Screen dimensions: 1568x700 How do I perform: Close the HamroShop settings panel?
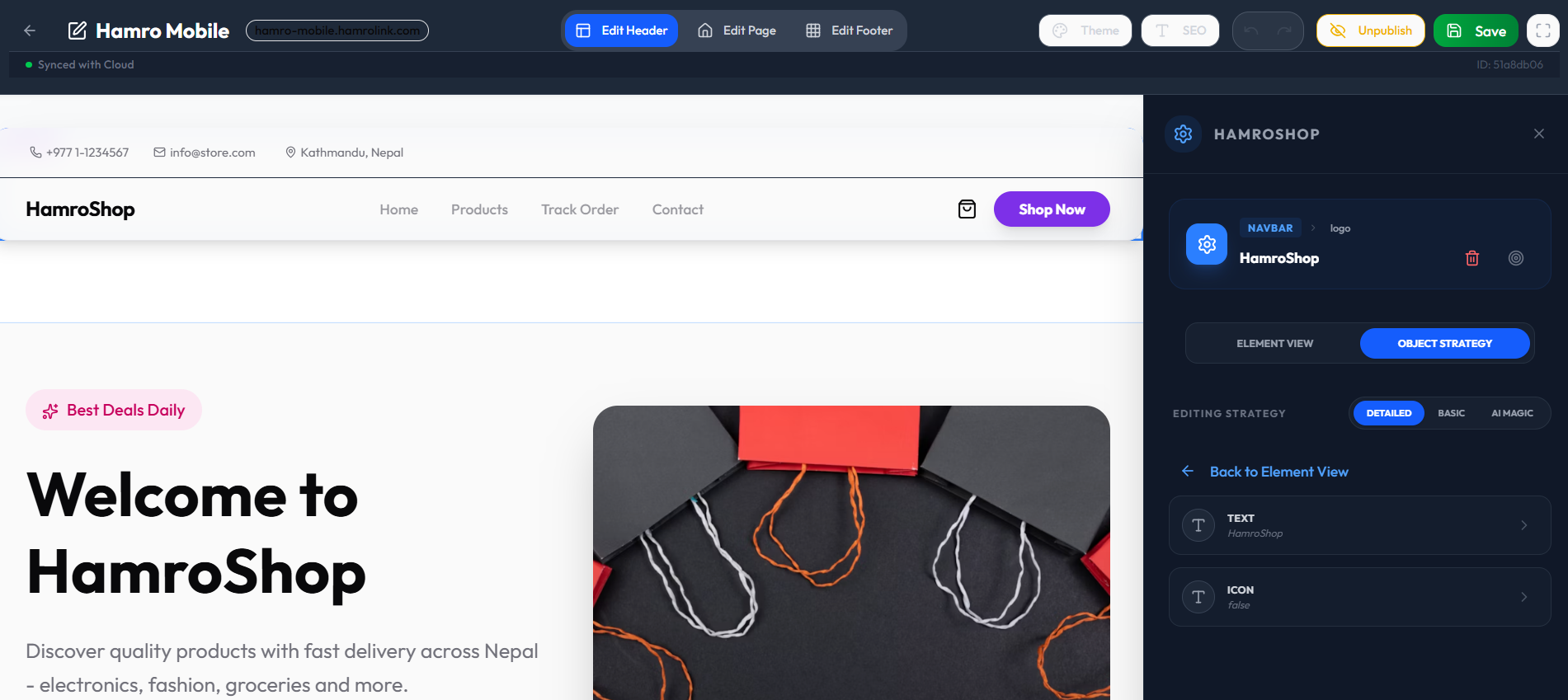click(1538, 134)
